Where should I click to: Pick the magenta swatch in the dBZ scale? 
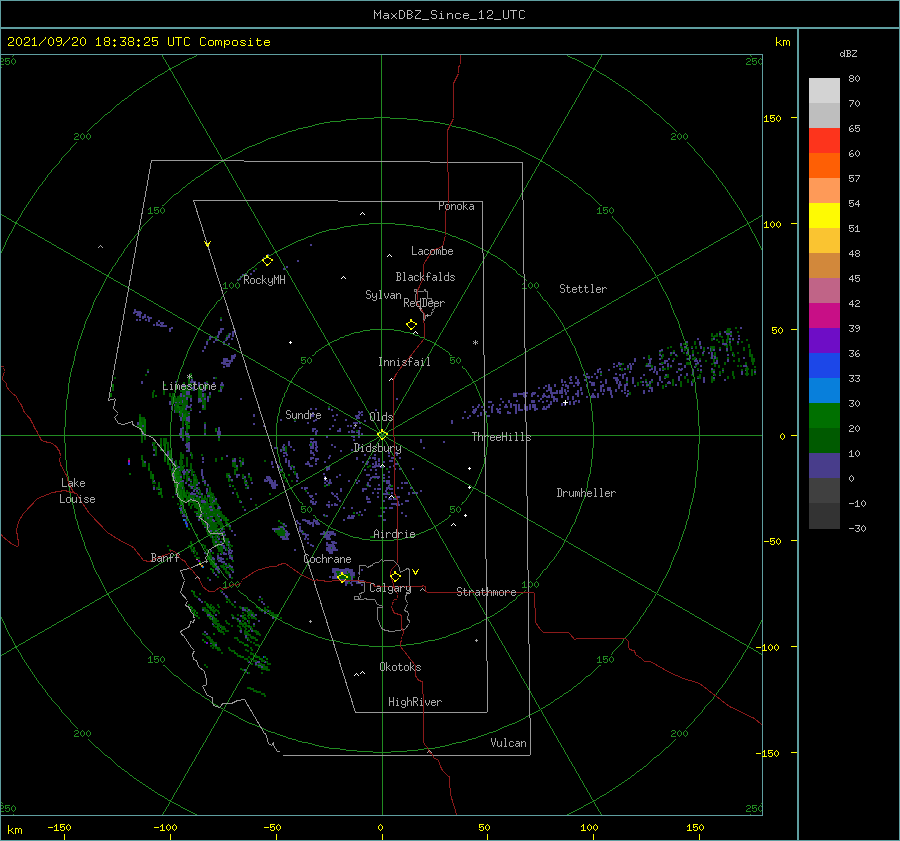824,316
